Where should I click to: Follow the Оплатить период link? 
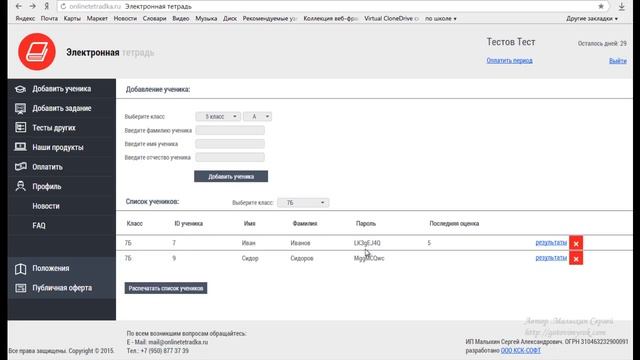[x=509, y=61]
